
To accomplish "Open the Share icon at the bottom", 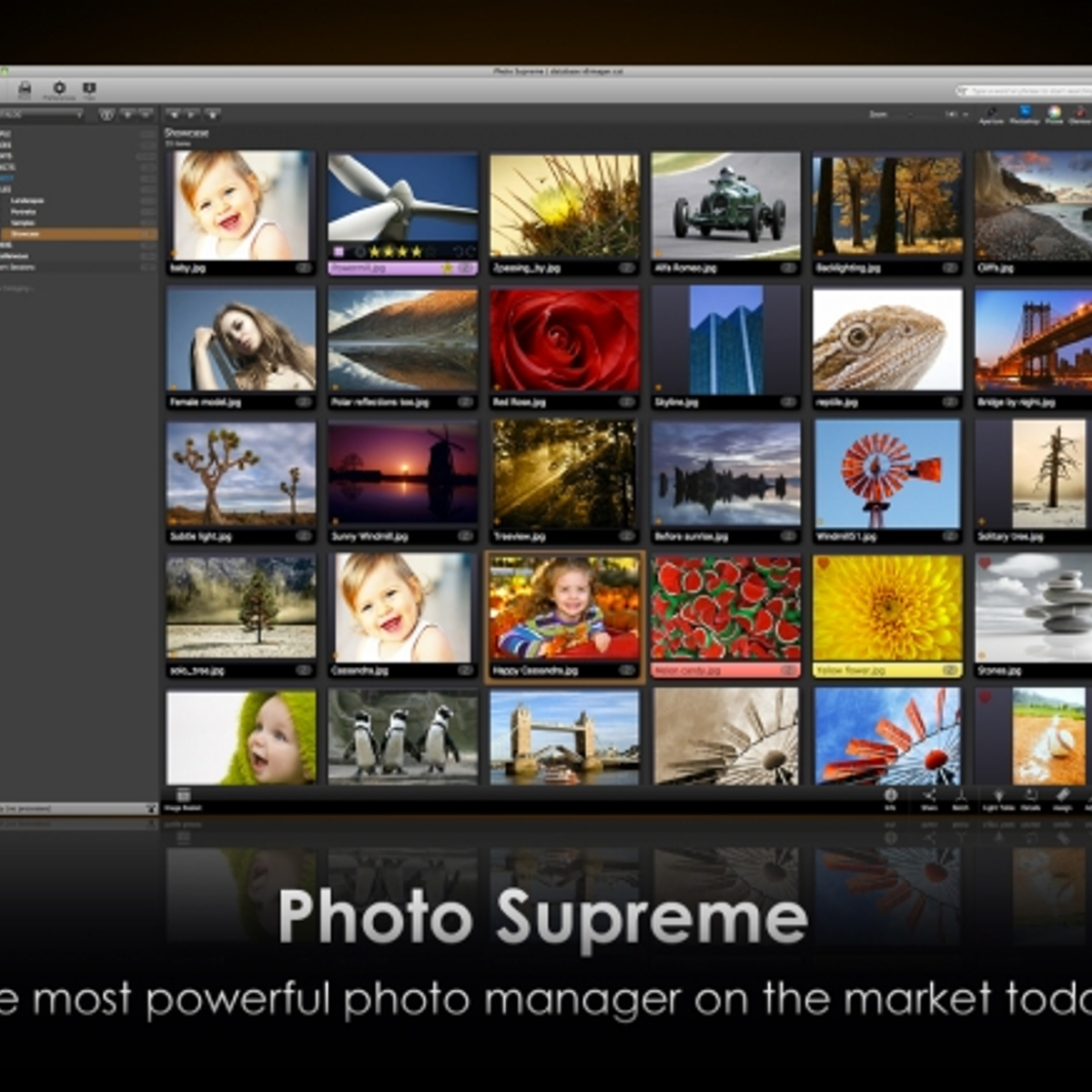I will pyautogui.click(x=930, y=798).
